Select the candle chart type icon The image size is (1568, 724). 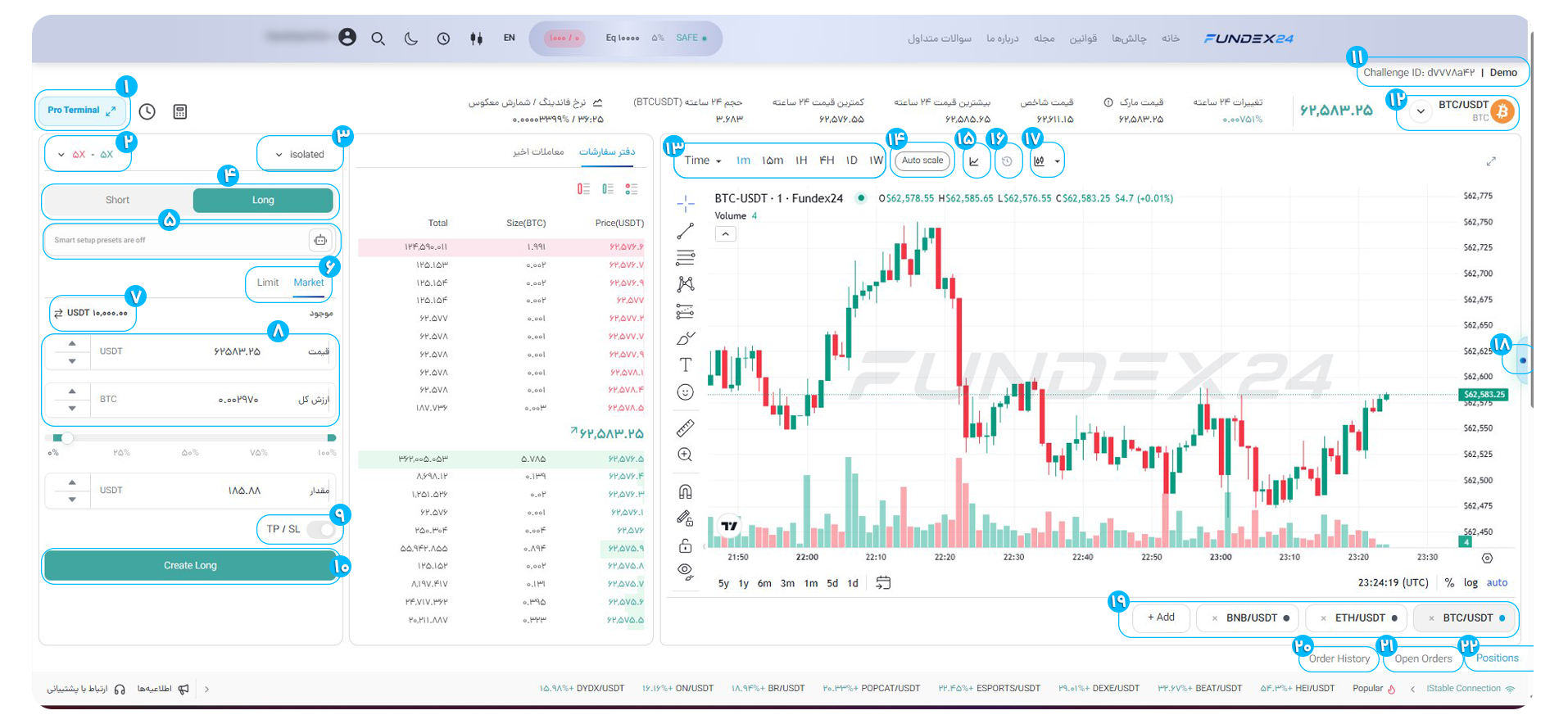[x=1039, y=161]
